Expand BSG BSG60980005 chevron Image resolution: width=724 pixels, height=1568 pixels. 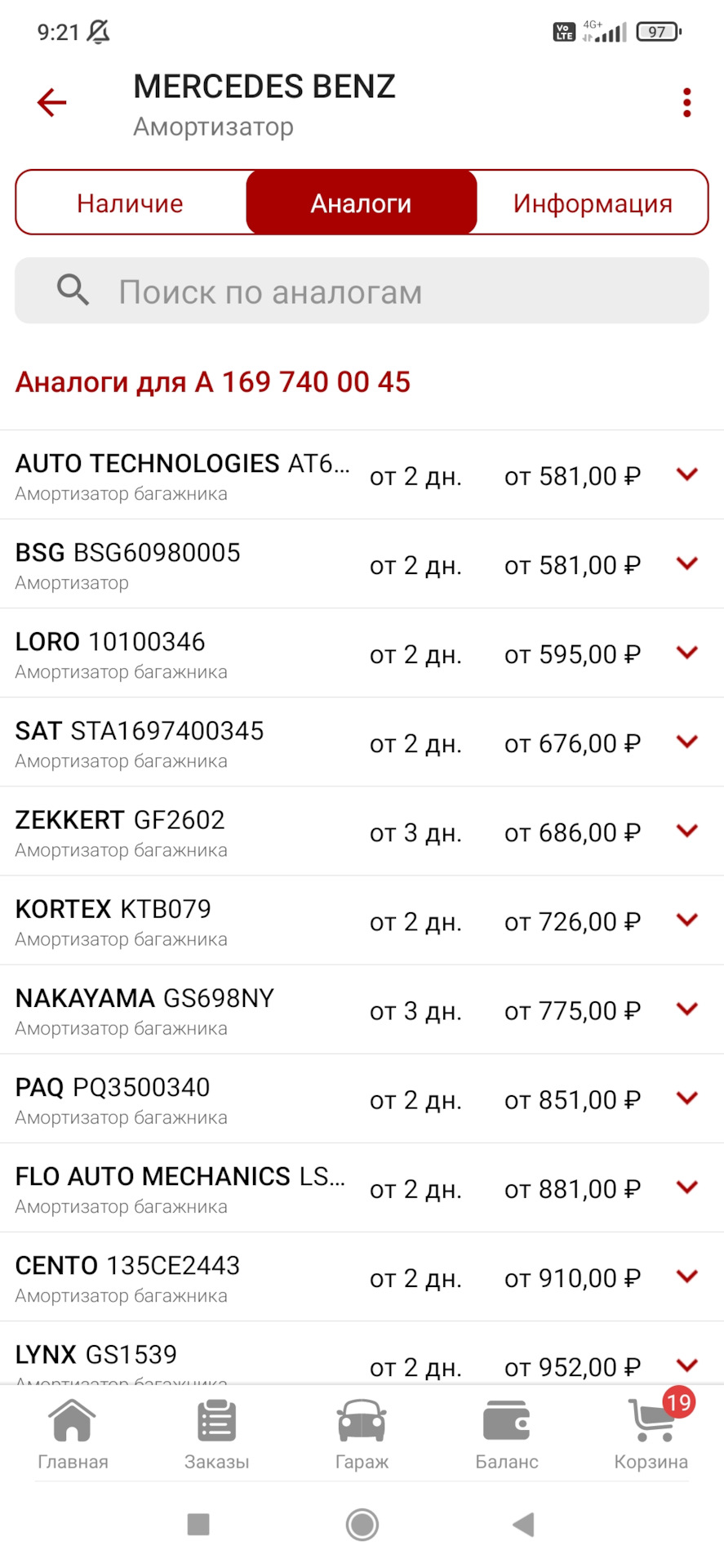(687, 563)
